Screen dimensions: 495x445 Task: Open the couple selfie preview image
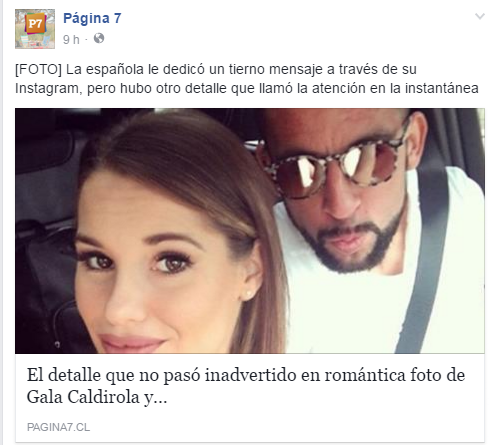click(250, 231)
